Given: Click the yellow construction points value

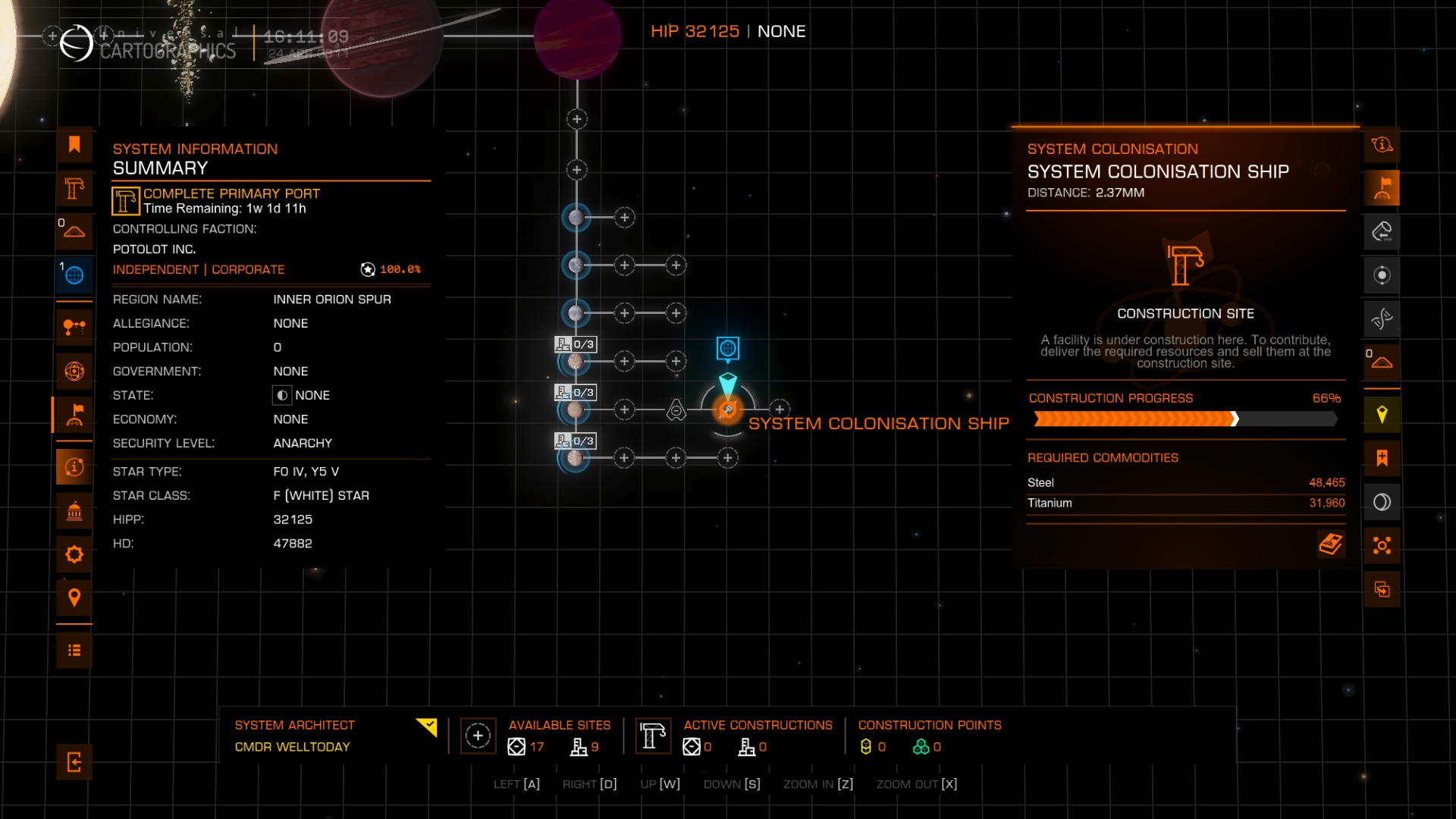Looking at the screenshot, I should click(x=873, y=747).
